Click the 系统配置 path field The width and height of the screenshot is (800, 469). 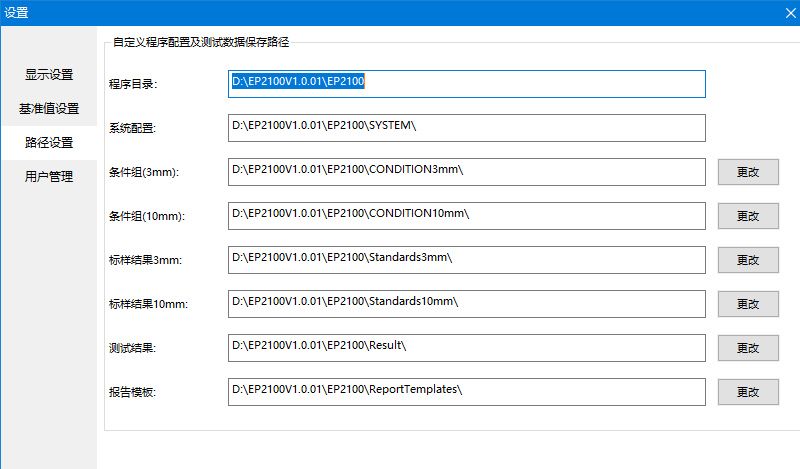point(466,128)
